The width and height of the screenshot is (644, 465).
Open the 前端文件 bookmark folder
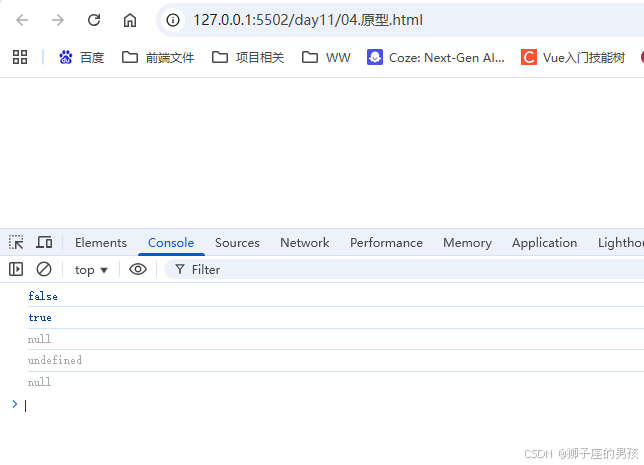158,57
